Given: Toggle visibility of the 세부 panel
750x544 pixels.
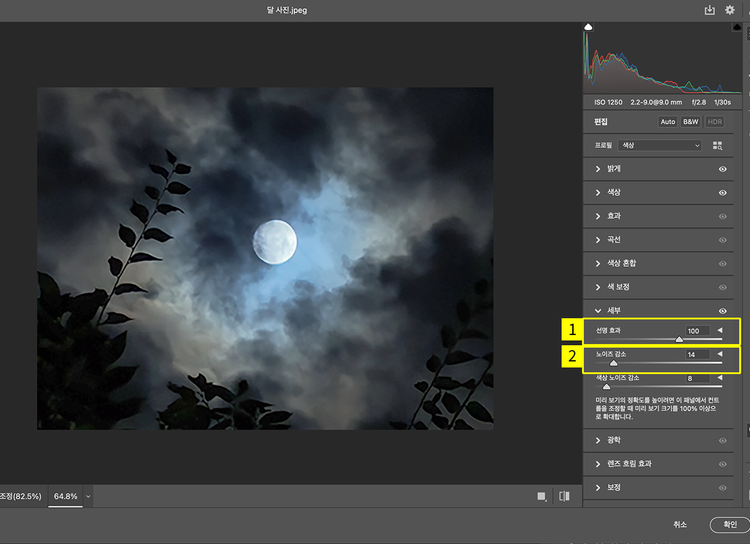Looking at the screenshot, I should (722, 311).
